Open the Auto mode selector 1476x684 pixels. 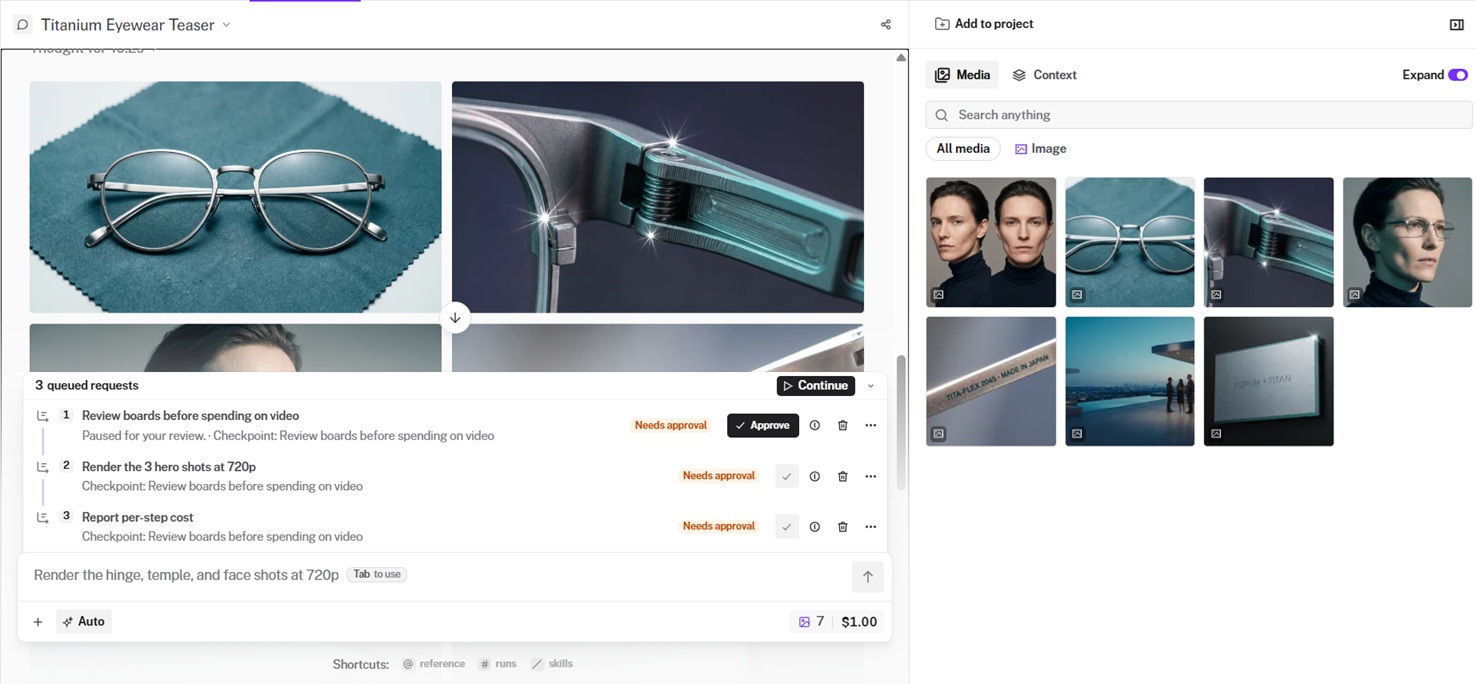tap(84, 622)
